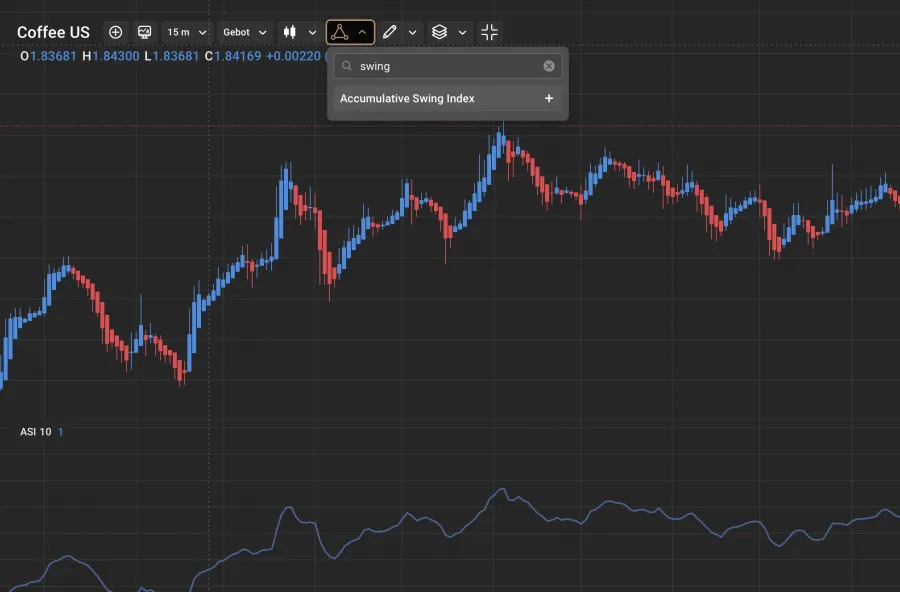Open the chart type chevron dropdown
The image size is (900, 592).
coord(312,31)
